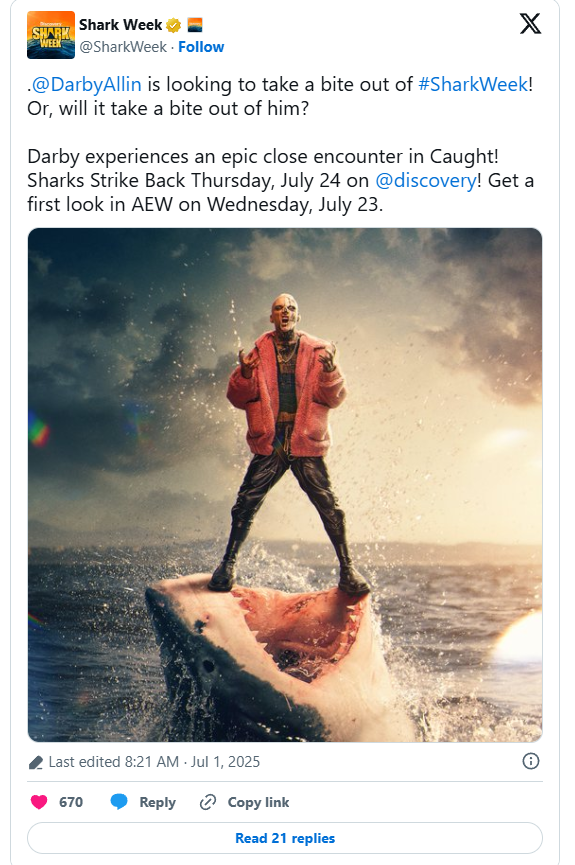Click the Copy link text
The image size is (575, 865).
tap(258, 802)
